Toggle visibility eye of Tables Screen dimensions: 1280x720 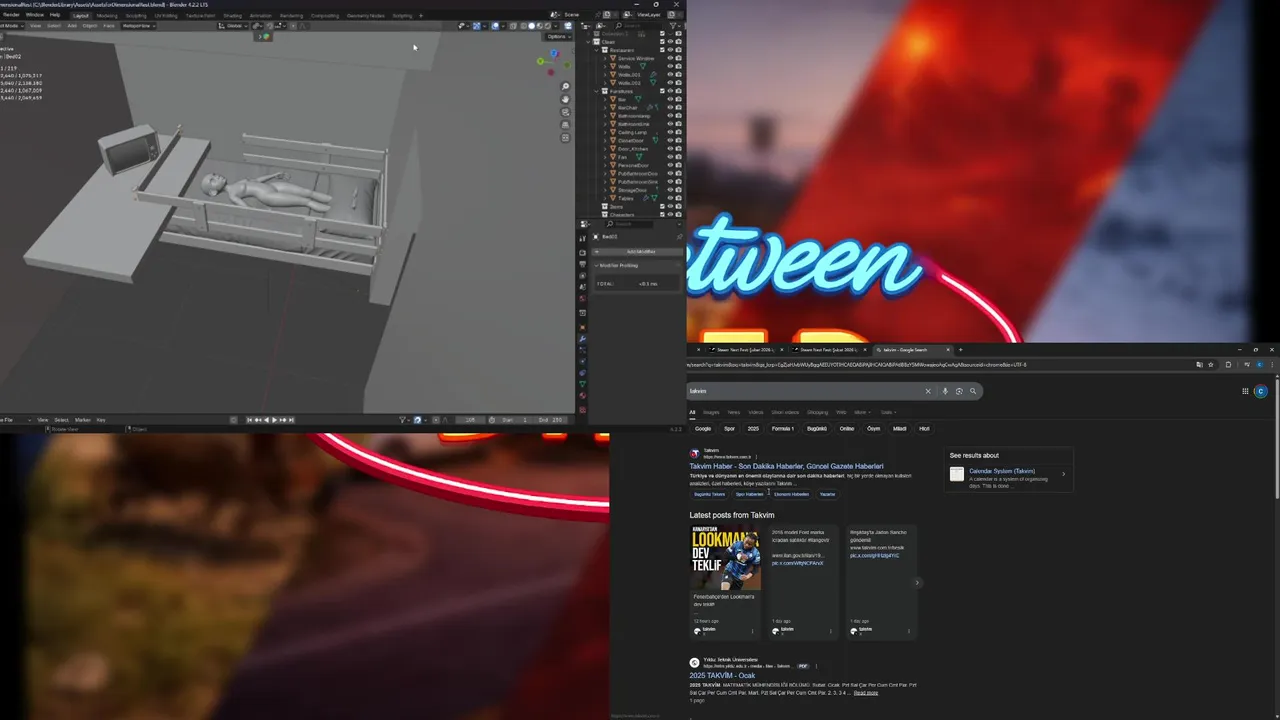(670, 198)
